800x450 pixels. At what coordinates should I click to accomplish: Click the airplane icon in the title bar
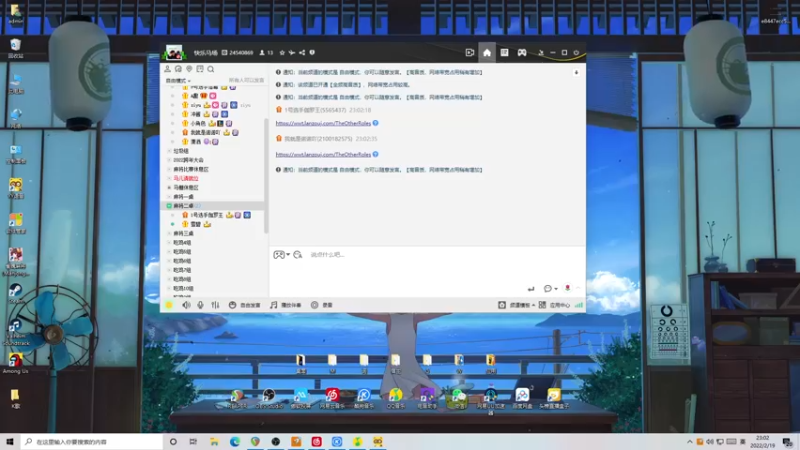pyautogui.click(x=292, y=53)
